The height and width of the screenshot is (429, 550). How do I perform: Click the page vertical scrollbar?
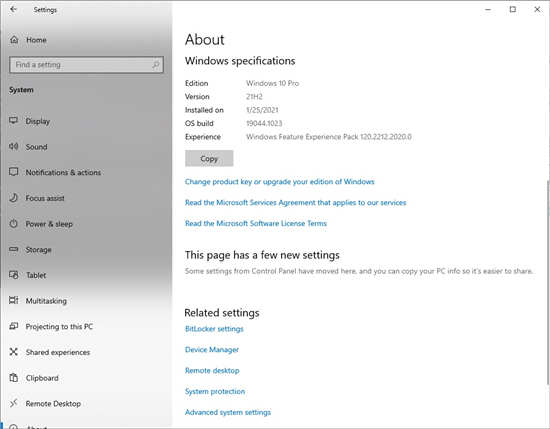[548, 281]
